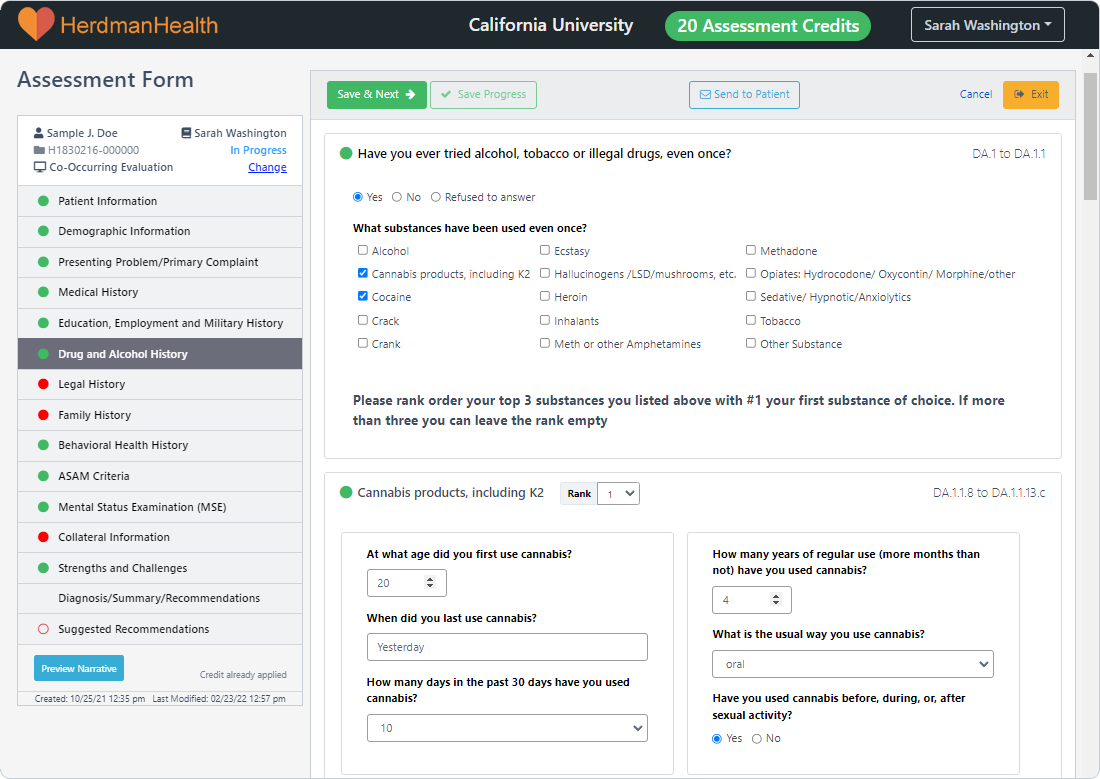Click the folder icon next to H1830216-000000

pyautogui.click(x=39, y=150)
